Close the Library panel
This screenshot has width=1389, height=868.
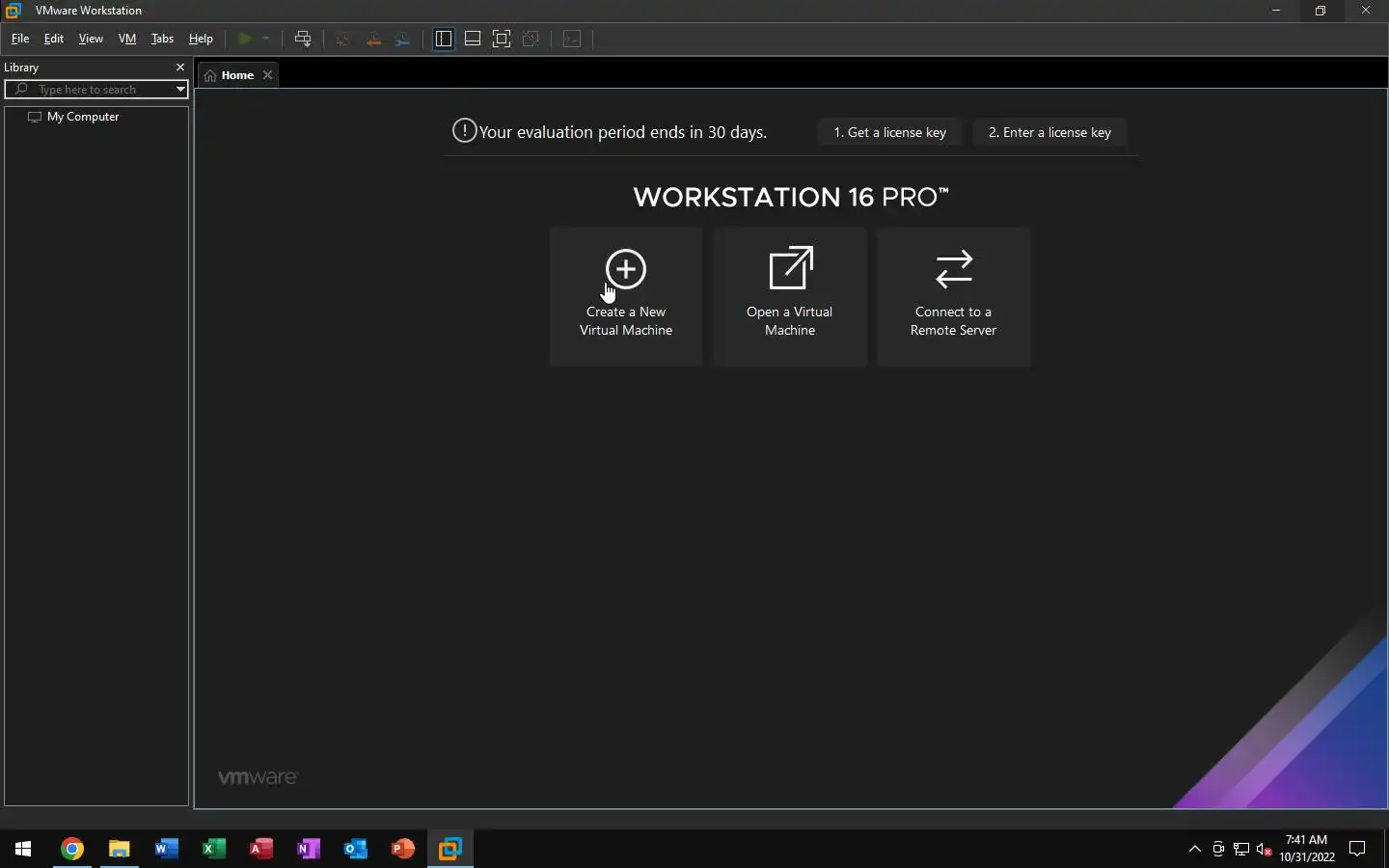[179, 68]
